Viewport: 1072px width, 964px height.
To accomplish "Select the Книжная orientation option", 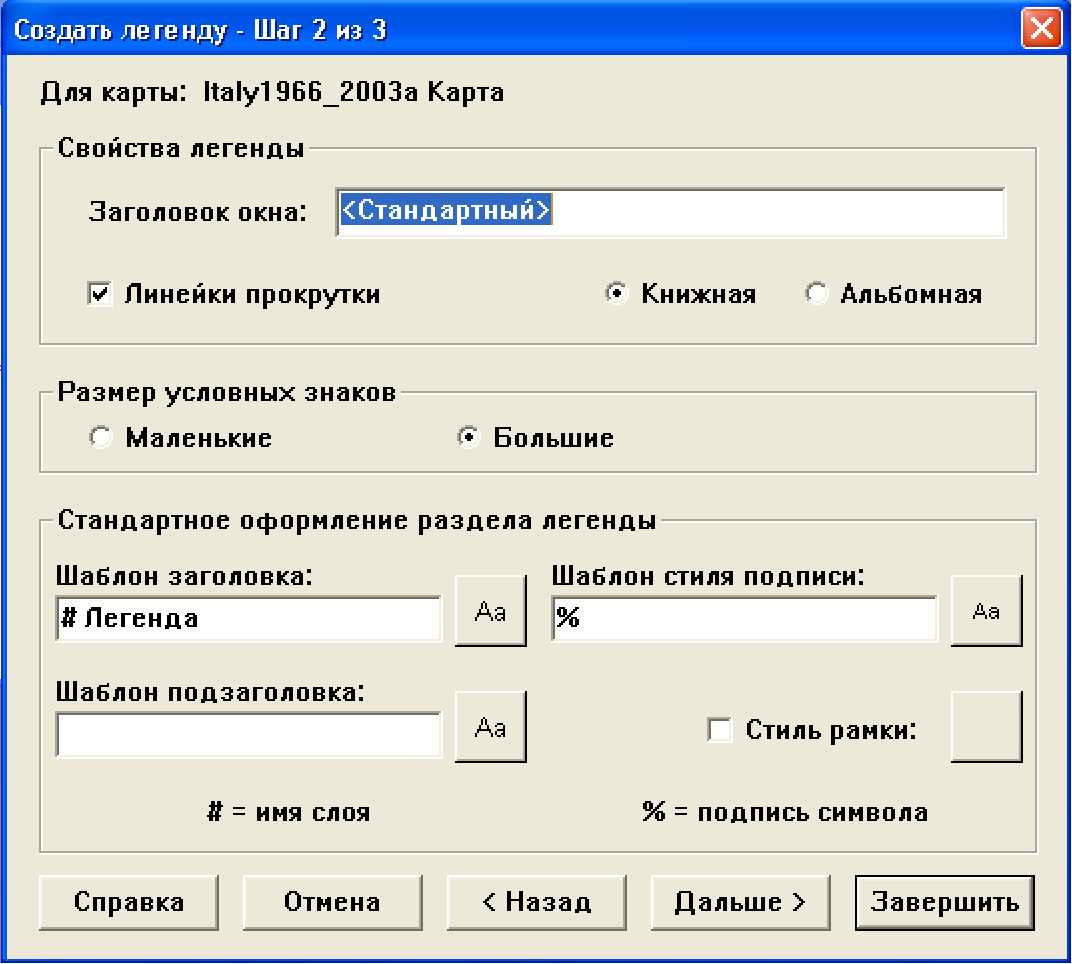I will [618, 295].
